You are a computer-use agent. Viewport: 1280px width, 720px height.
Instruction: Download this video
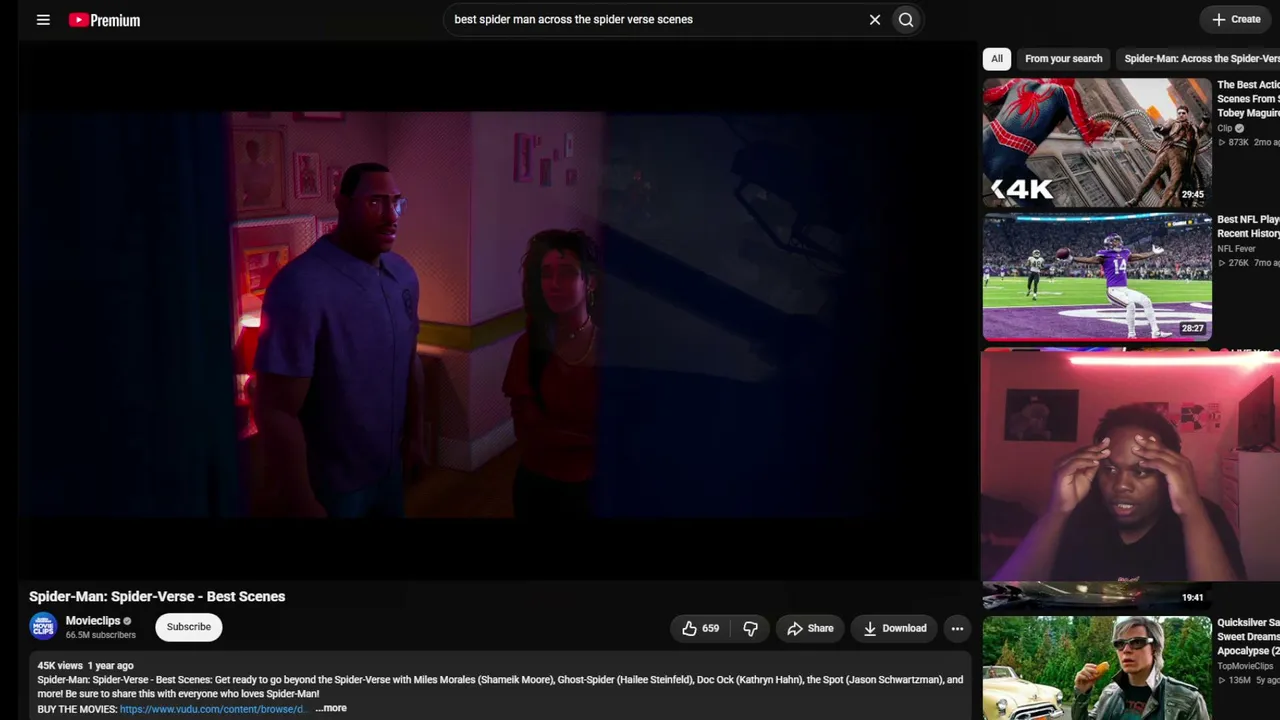tap(895, 628)
